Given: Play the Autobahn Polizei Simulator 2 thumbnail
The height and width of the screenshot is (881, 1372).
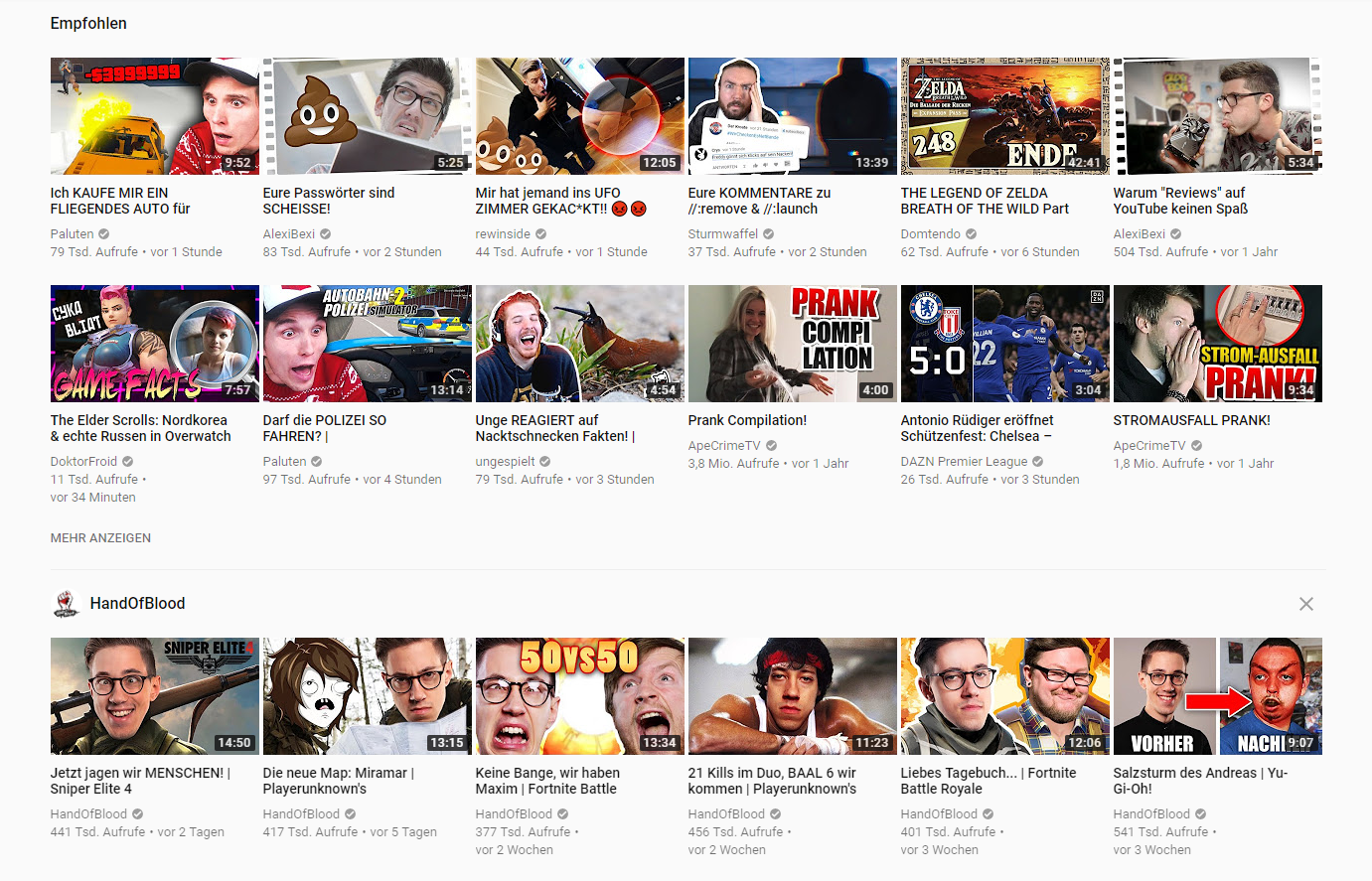Looking at the screenshot, I should [367, 344].
